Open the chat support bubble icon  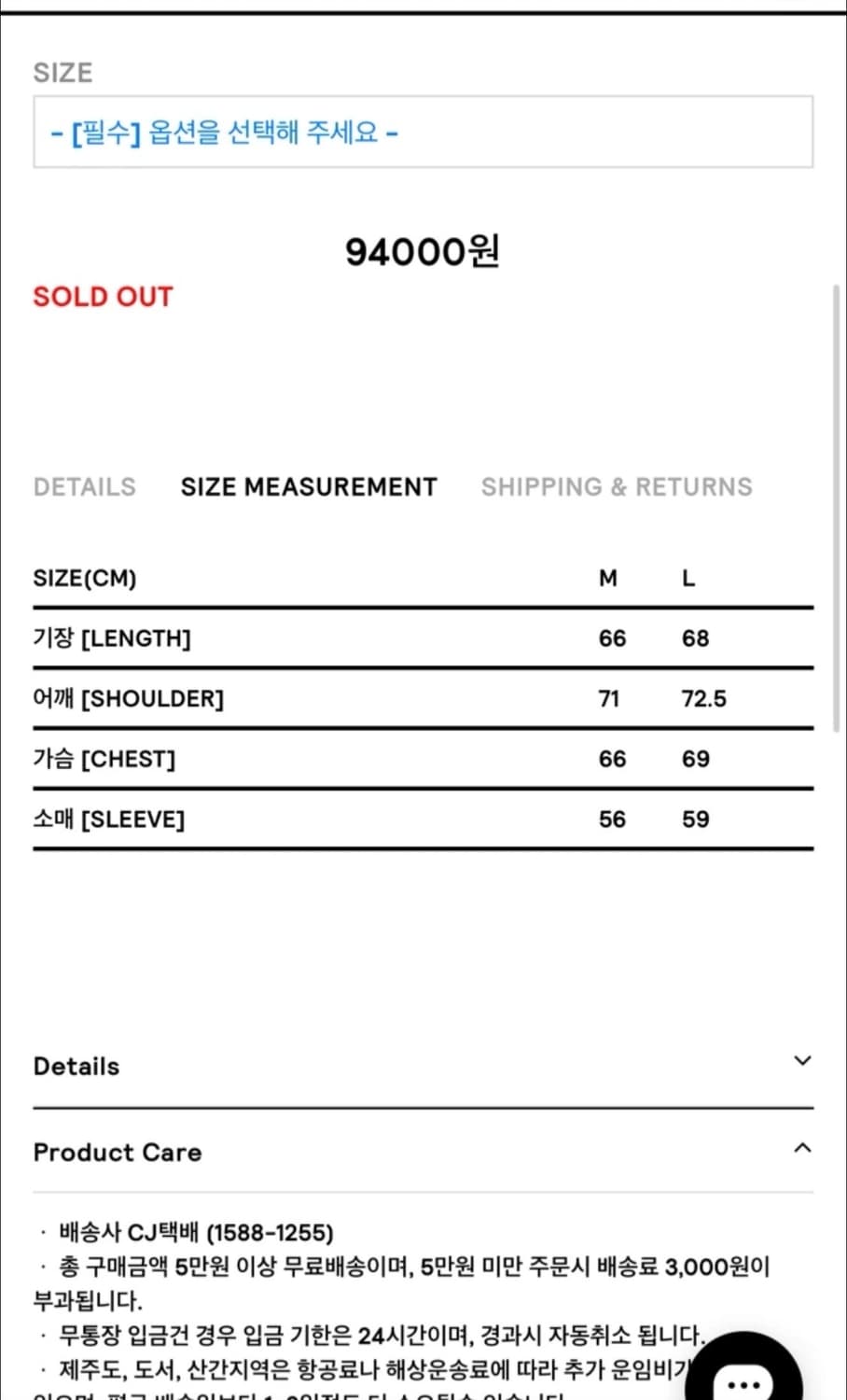[x=744, y=1379]
